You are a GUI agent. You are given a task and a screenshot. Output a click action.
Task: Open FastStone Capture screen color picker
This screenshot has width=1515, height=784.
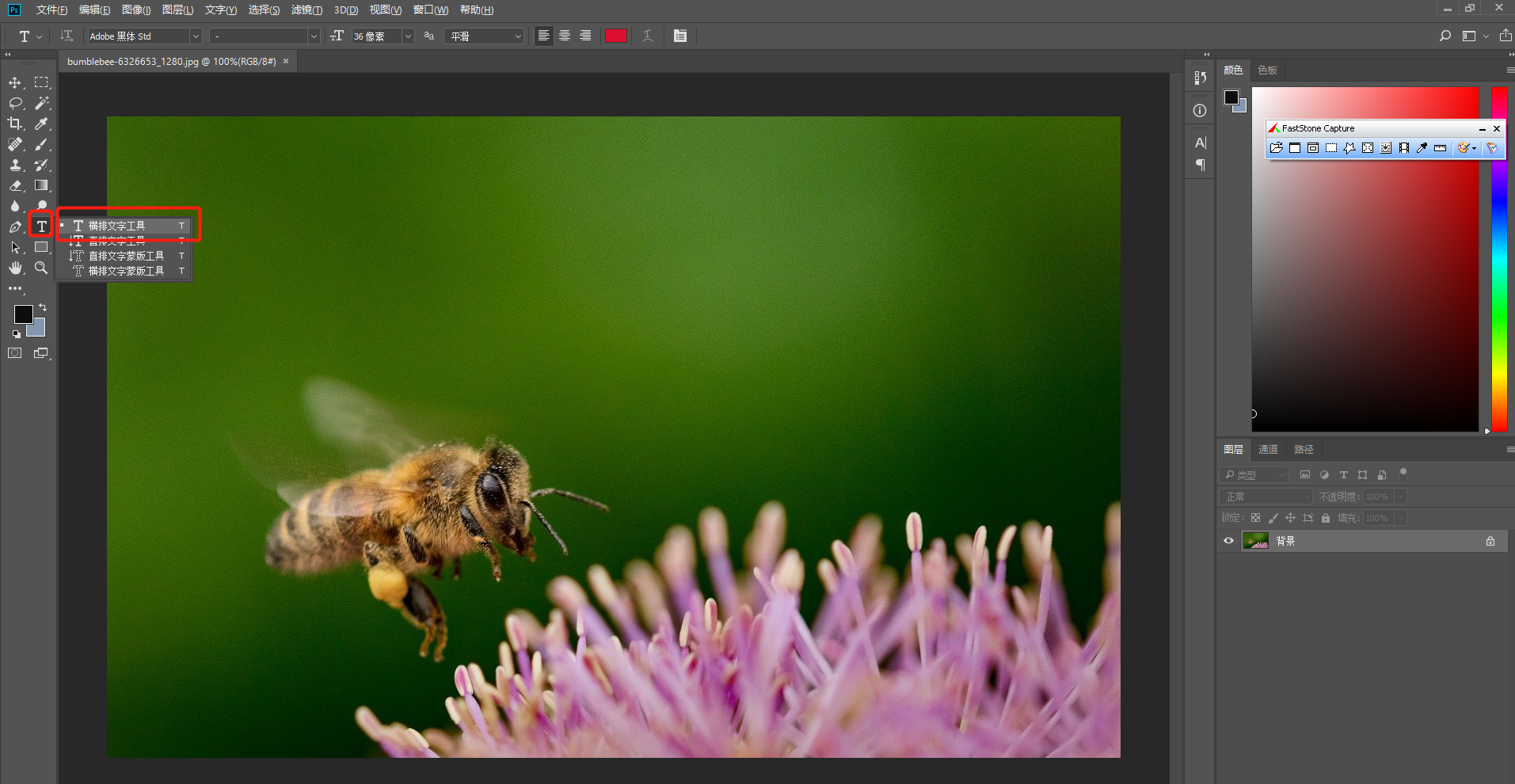tap(1422, 148)
